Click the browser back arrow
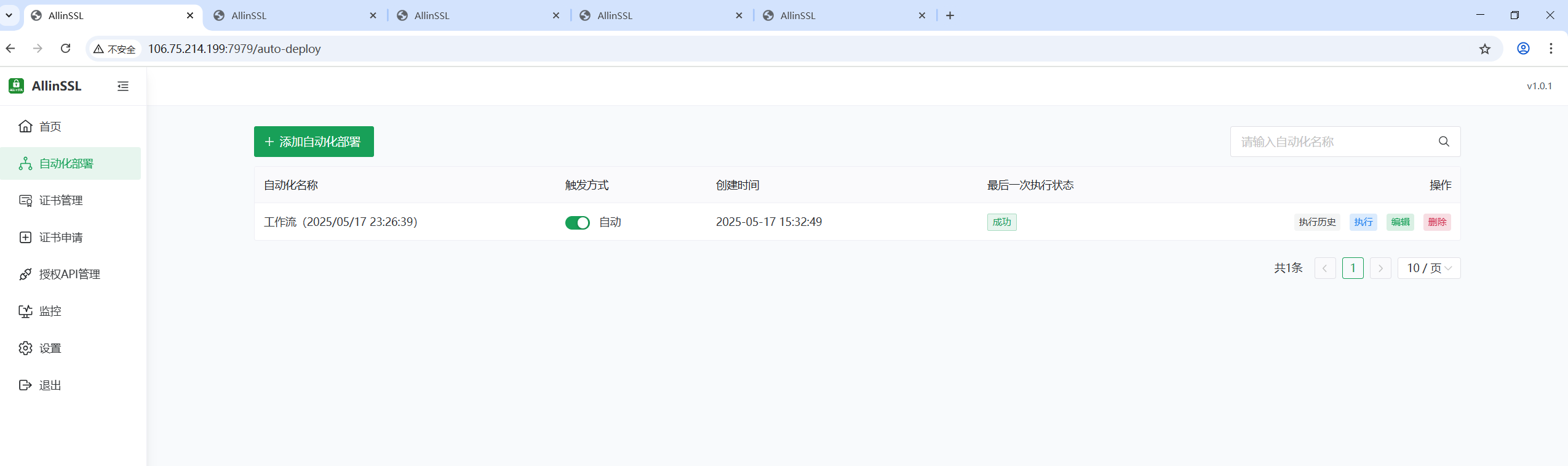 10,49
